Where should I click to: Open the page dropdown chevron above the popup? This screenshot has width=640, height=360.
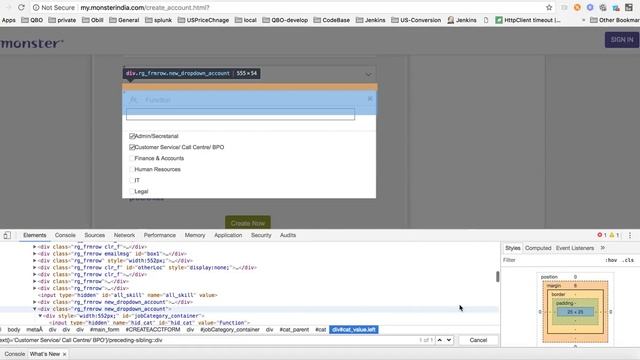coord(368,74)
